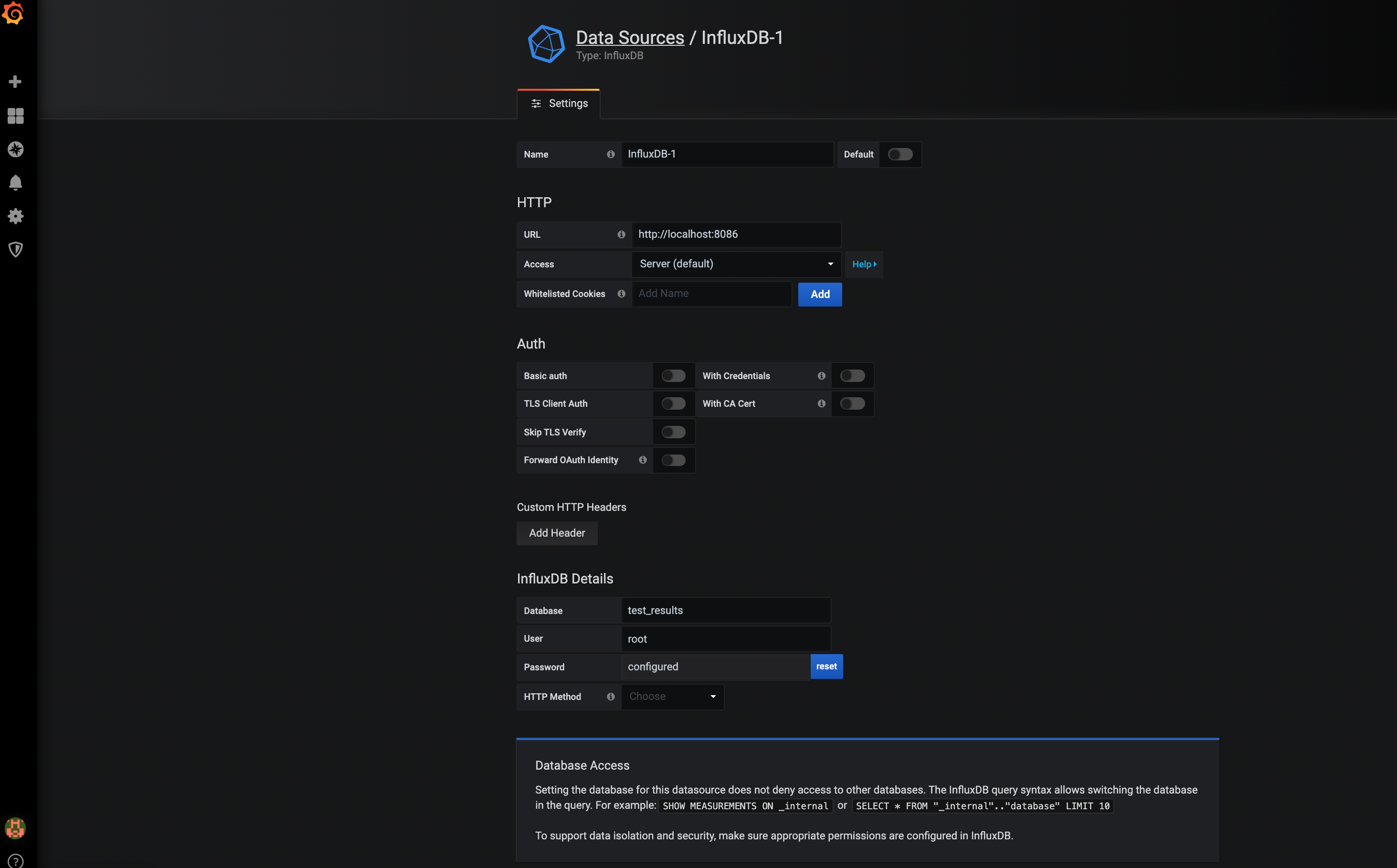Click the Add whitelisted cookie button
The width and height of the screenshot is (1397, 868).
819,294
